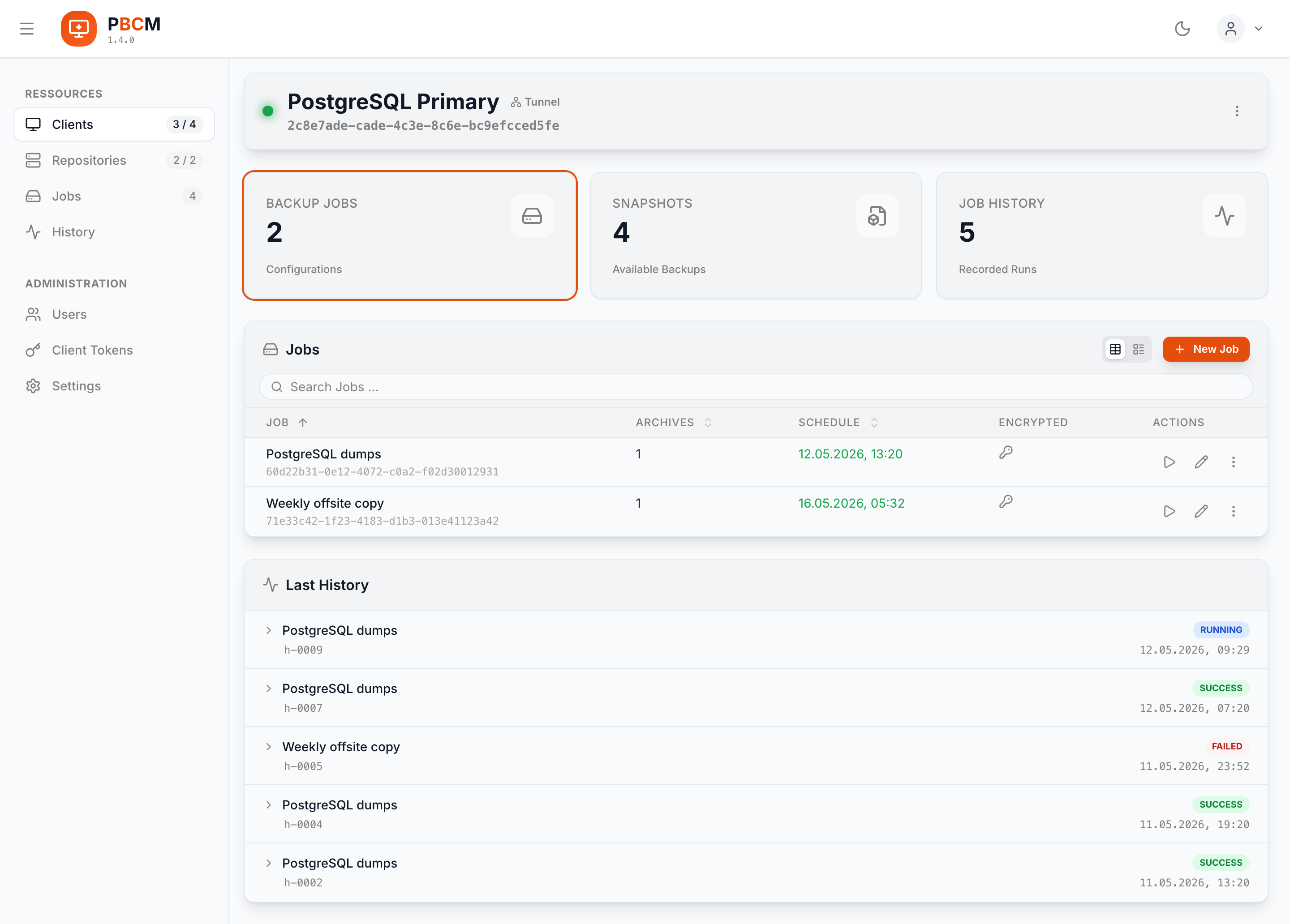1290x924 pixels.
Task: Focus the Search Jobs field
Action: (755, 387)
